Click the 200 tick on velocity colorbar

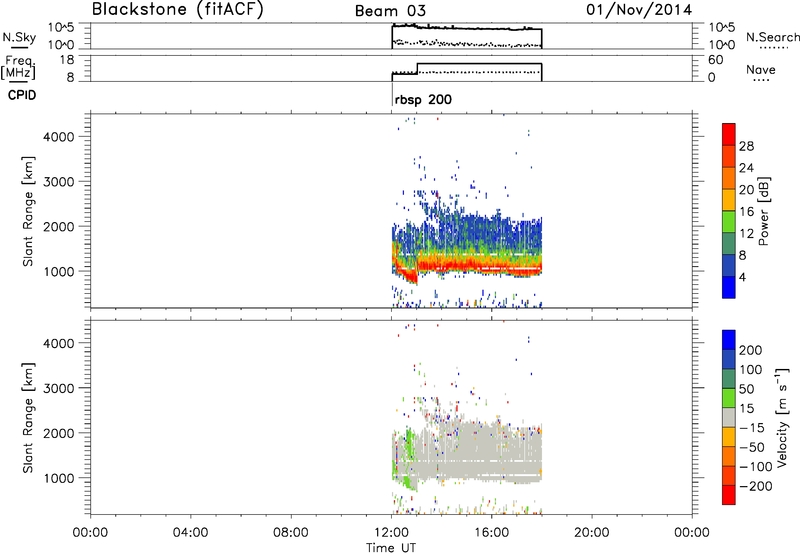tap(751, 350)
